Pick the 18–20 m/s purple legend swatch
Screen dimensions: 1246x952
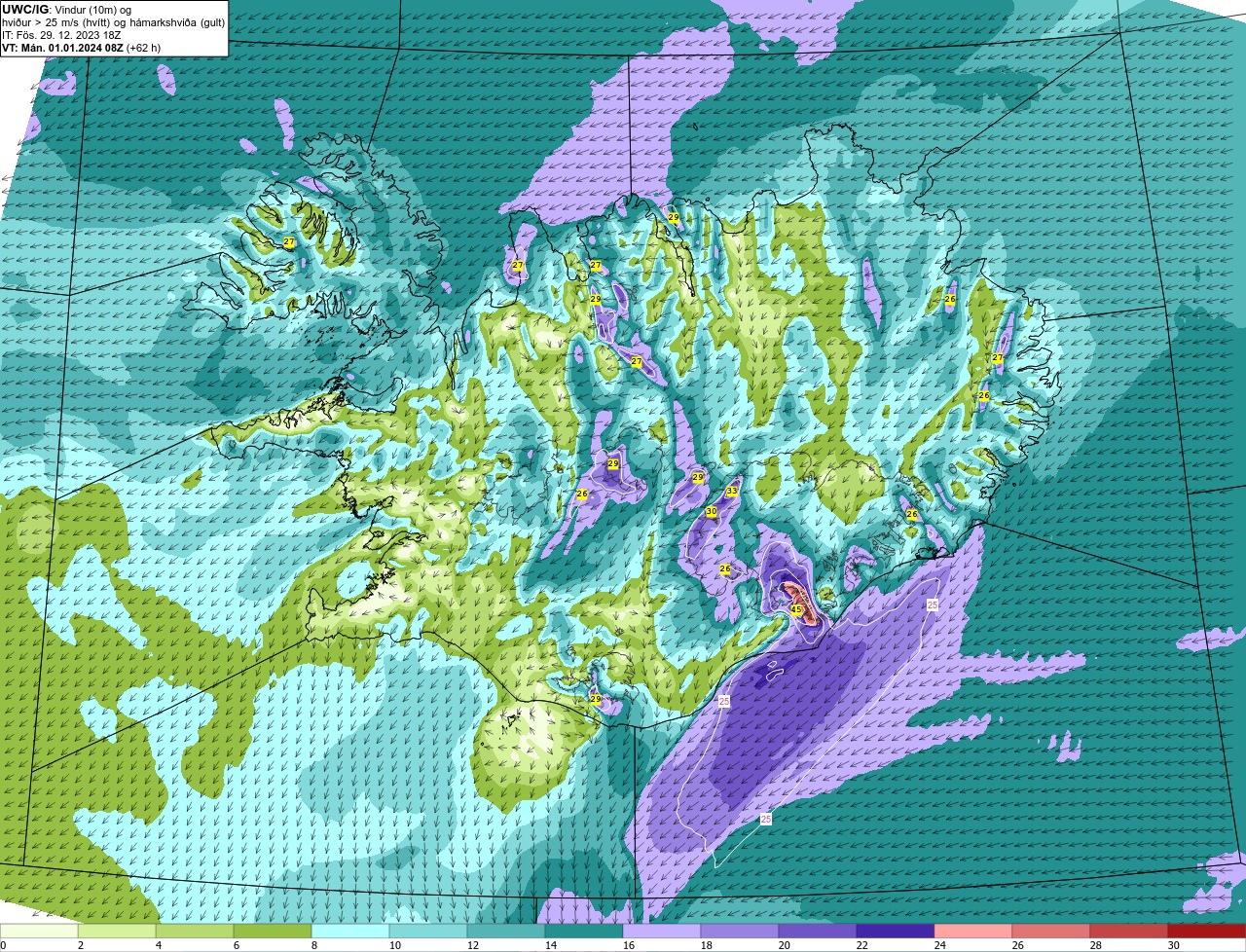pyautogui.click(x=740, y=931)
